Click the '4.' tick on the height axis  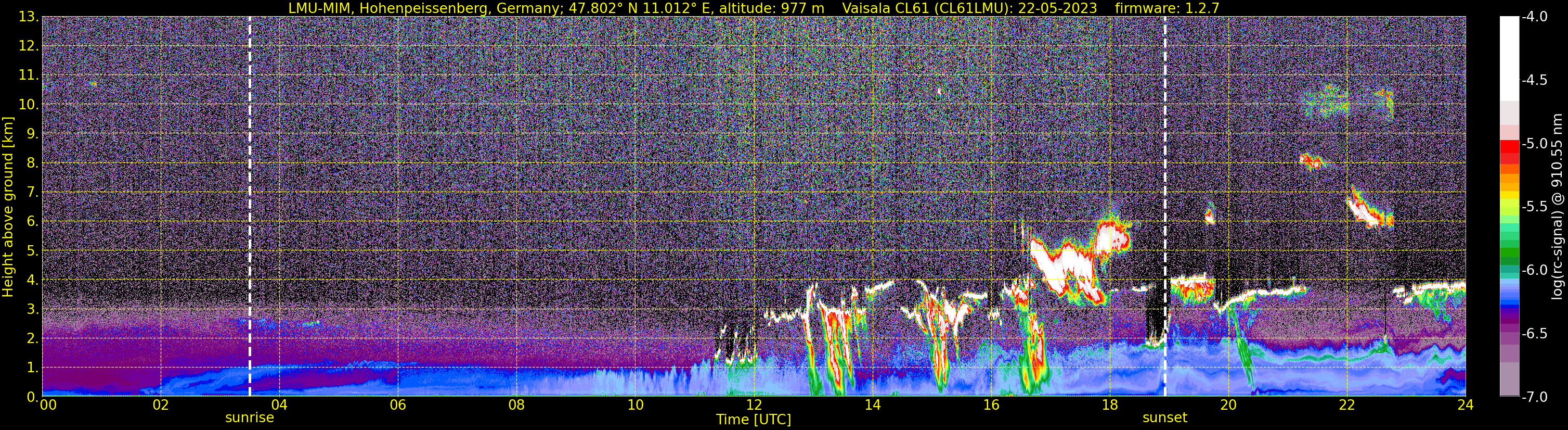(32, 280)
